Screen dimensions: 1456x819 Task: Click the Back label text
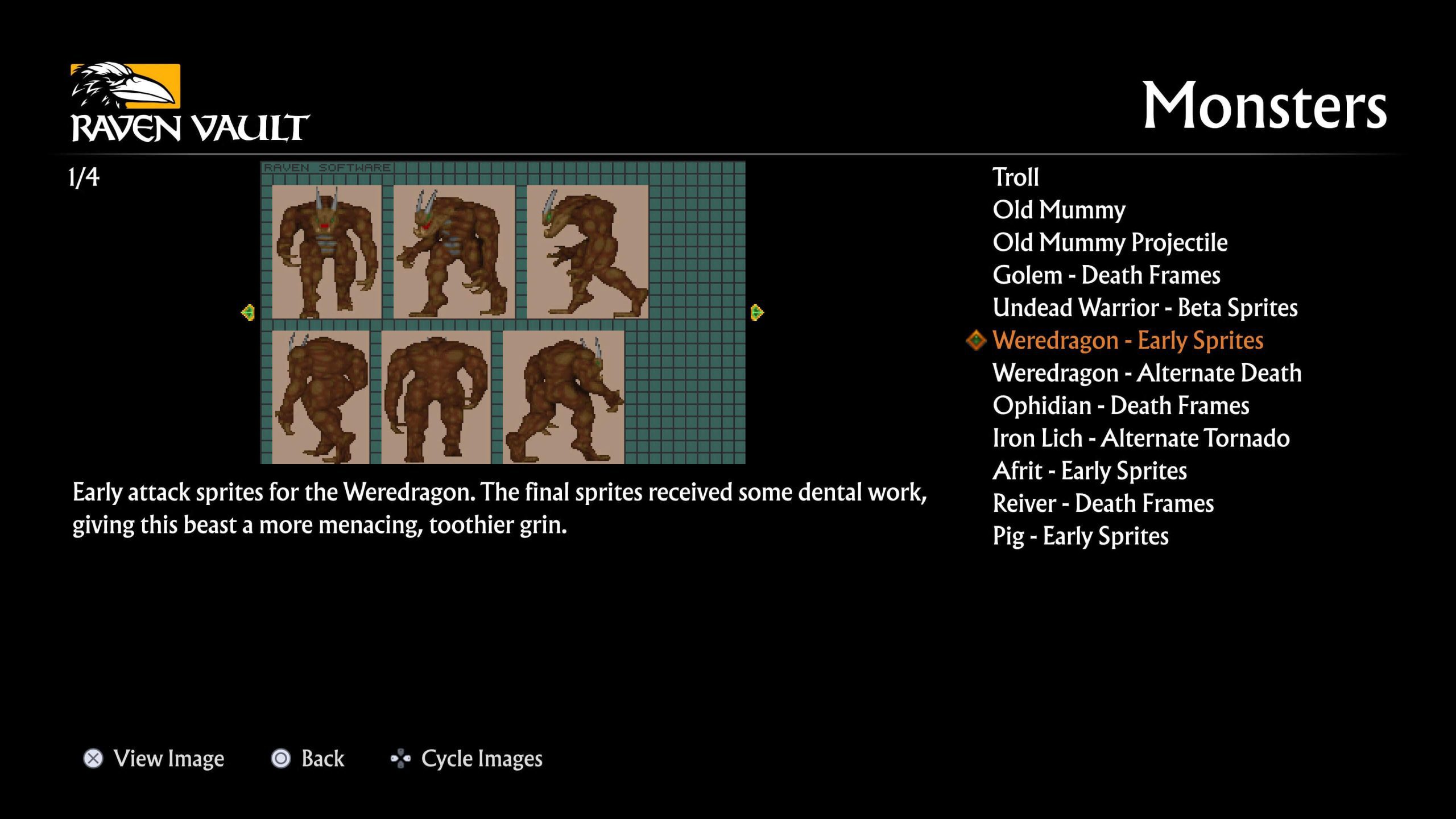tap(322, 758)
